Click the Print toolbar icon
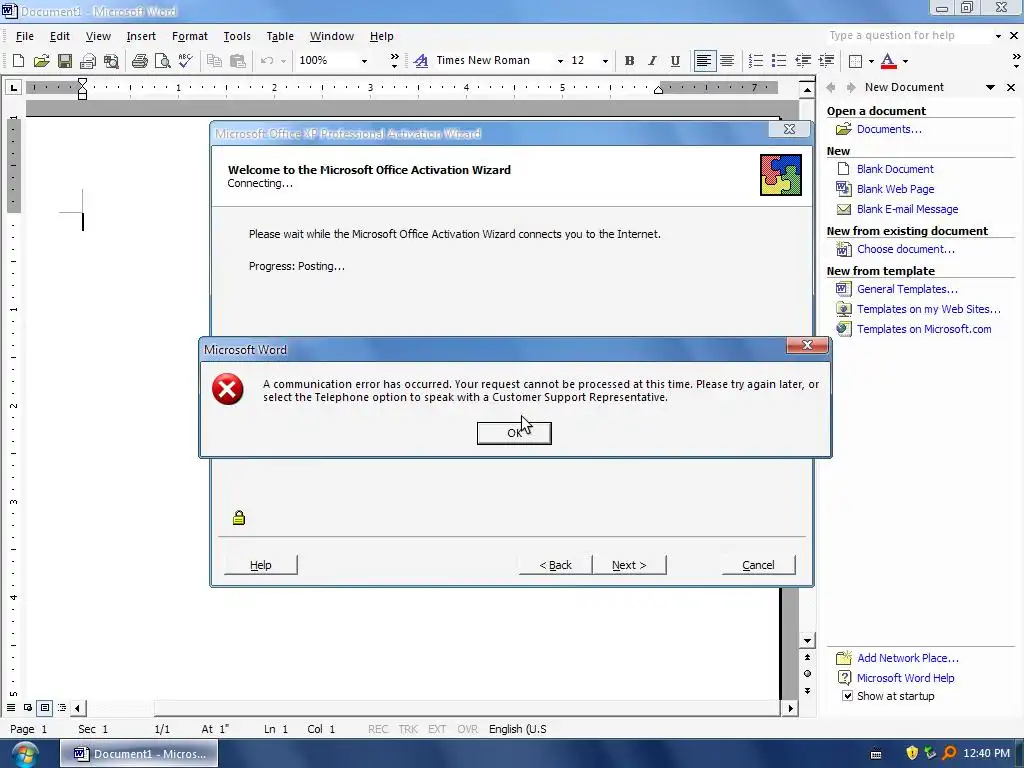 [x=140, y=61]
